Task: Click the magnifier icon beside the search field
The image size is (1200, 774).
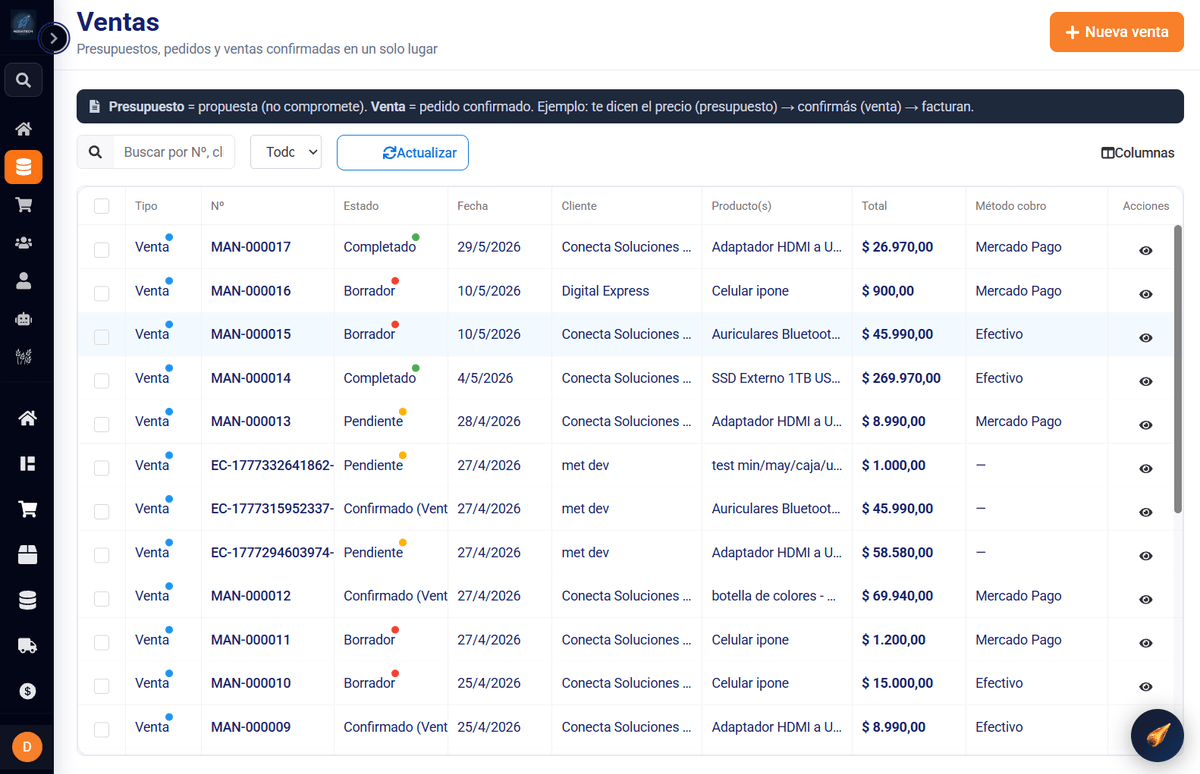Action: pos(95,152)
